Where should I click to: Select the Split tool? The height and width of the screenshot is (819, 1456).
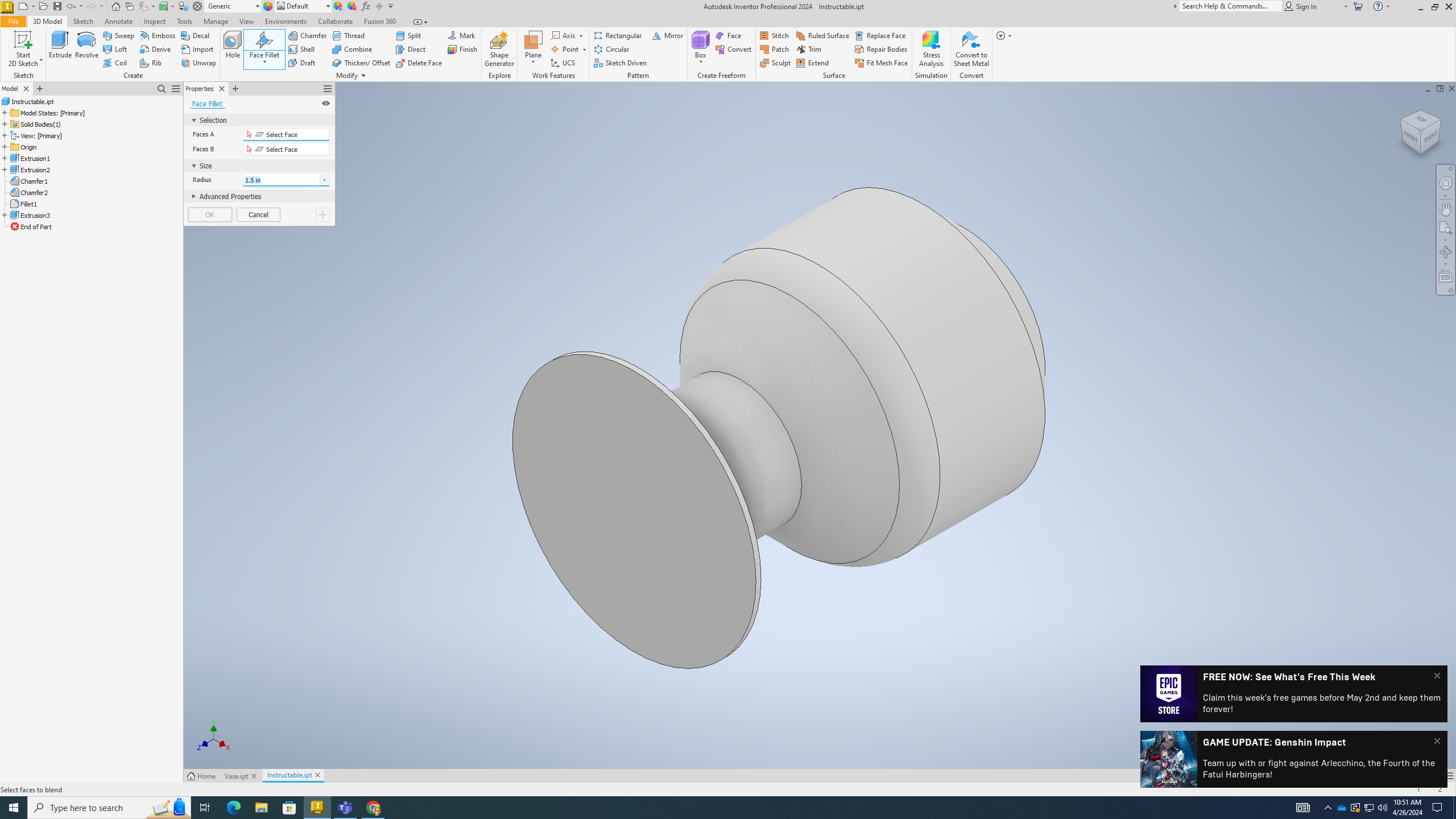409,35
